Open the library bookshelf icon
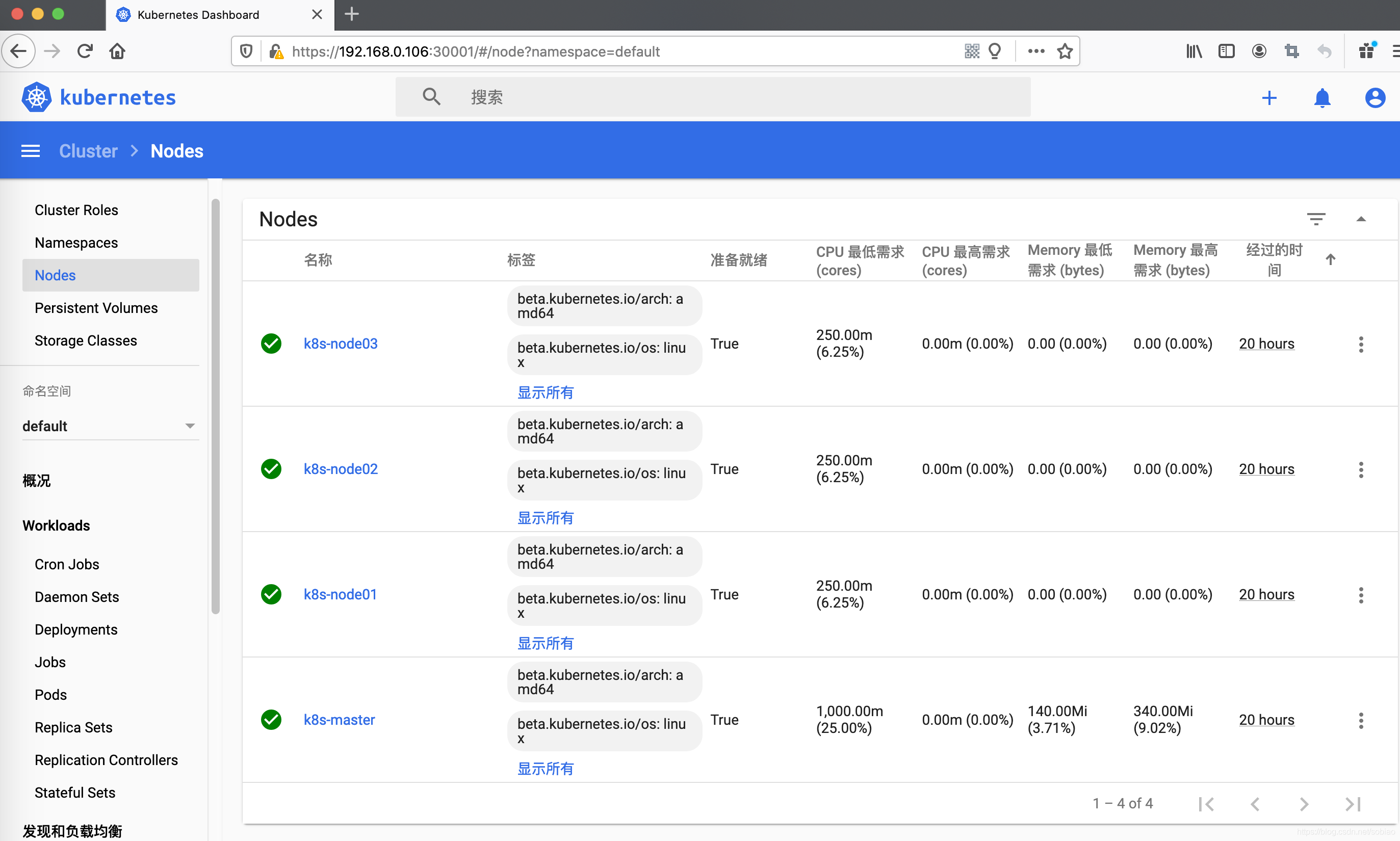 point(1194,51)
